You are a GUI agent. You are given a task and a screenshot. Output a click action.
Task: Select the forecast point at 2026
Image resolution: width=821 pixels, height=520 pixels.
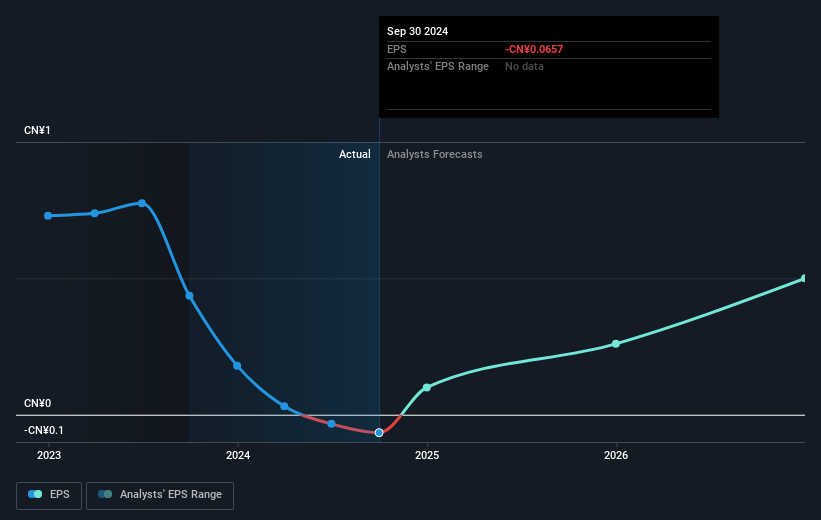[x=616, y=344]
